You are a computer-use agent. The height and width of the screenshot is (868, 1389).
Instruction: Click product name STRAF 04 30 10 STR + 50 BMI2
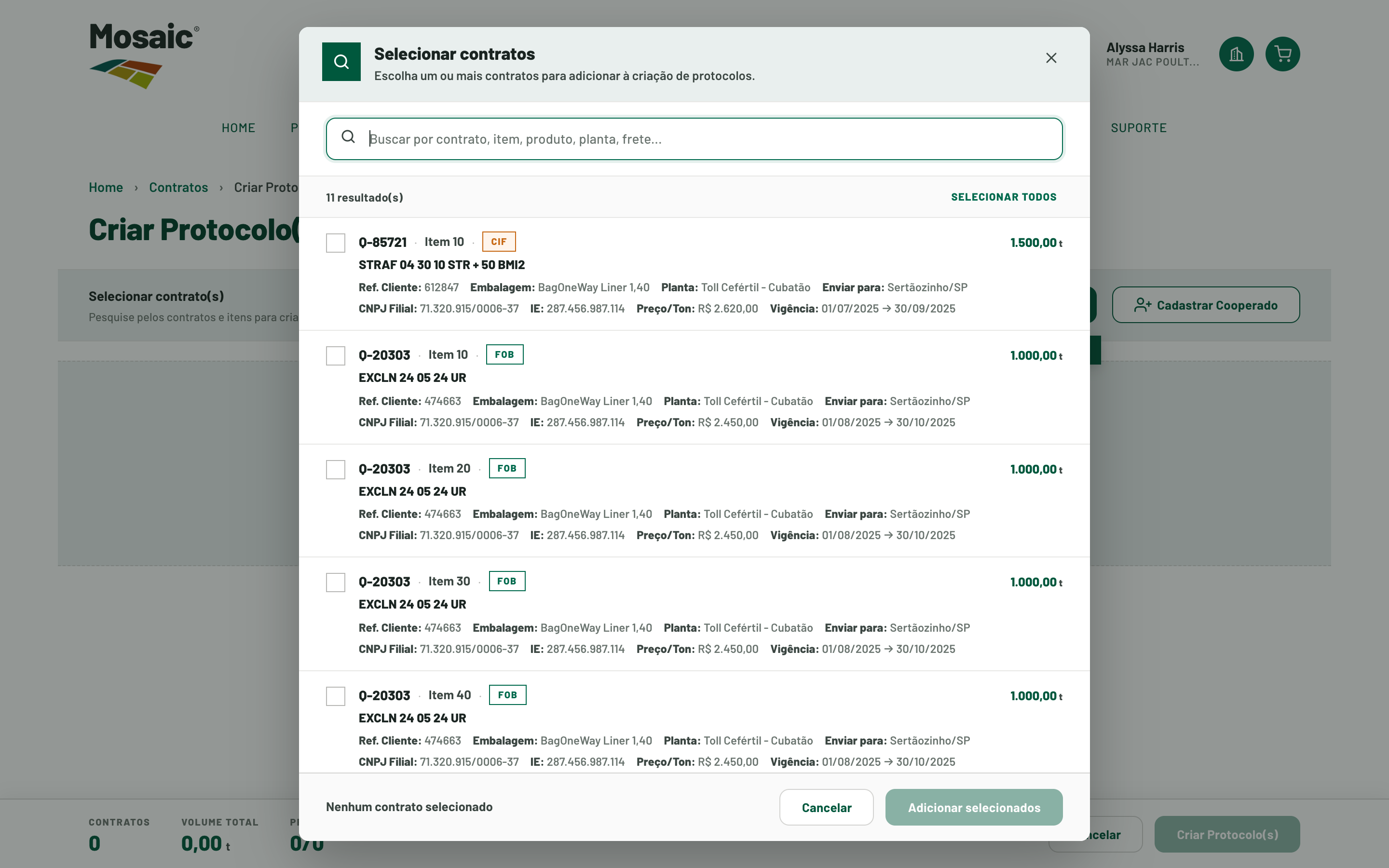442,265
